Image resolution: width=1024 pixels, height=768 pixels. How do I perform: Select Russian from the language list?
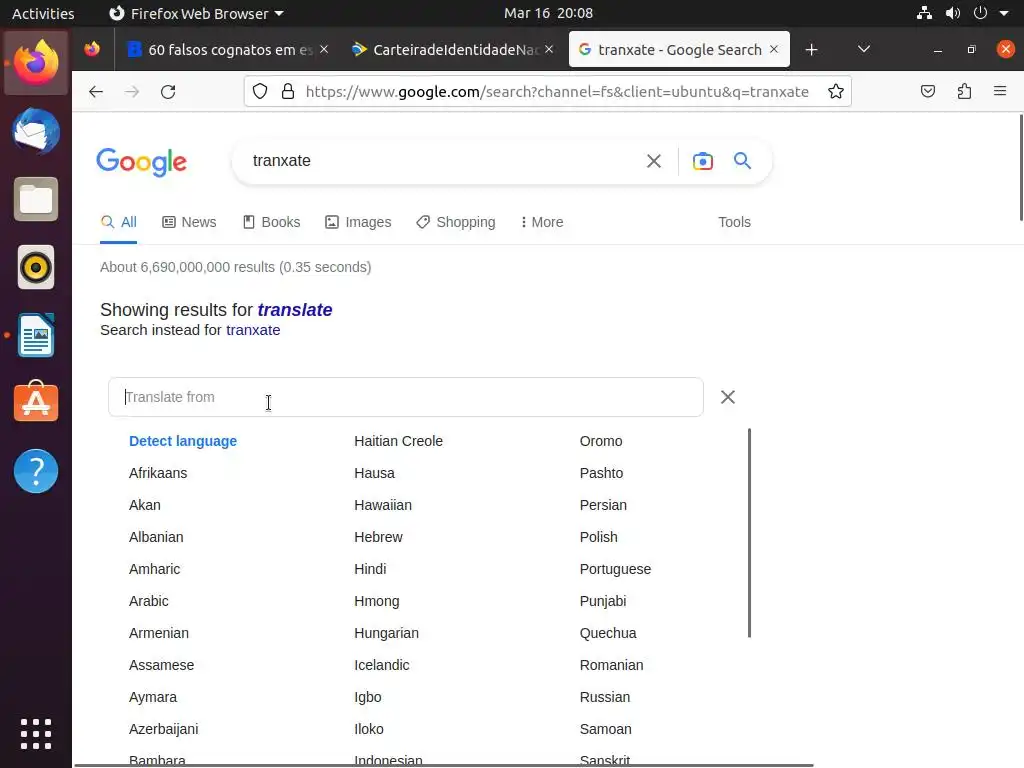click(x=605, y=697)
